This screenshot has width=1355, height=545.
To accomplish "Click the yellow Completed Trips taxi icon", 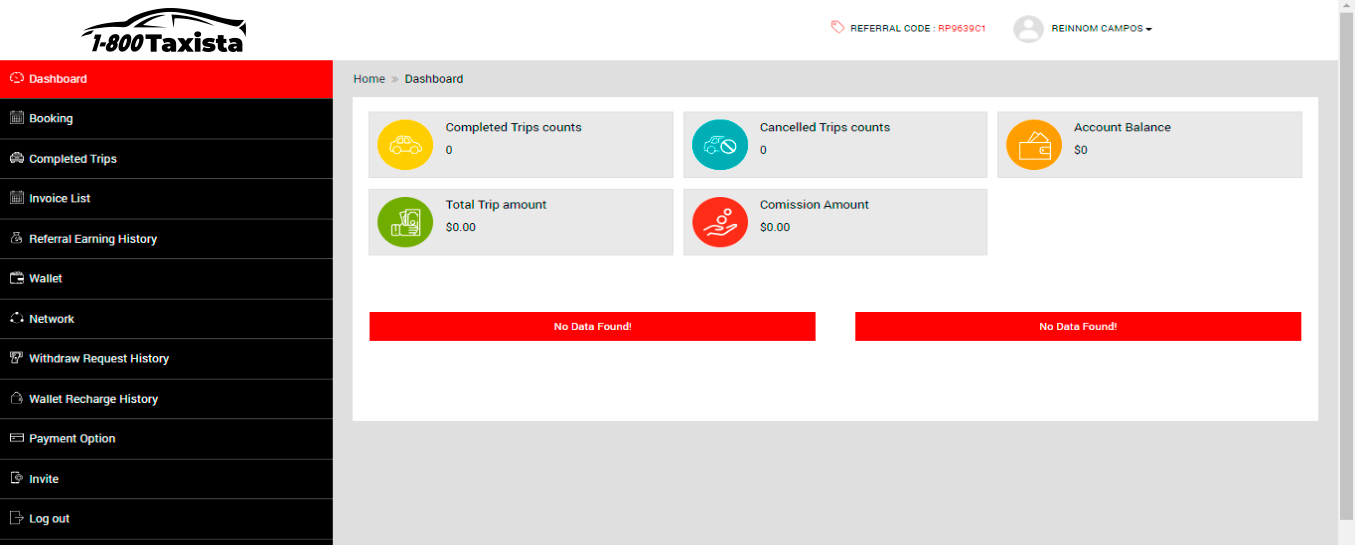I will (405, 145).
